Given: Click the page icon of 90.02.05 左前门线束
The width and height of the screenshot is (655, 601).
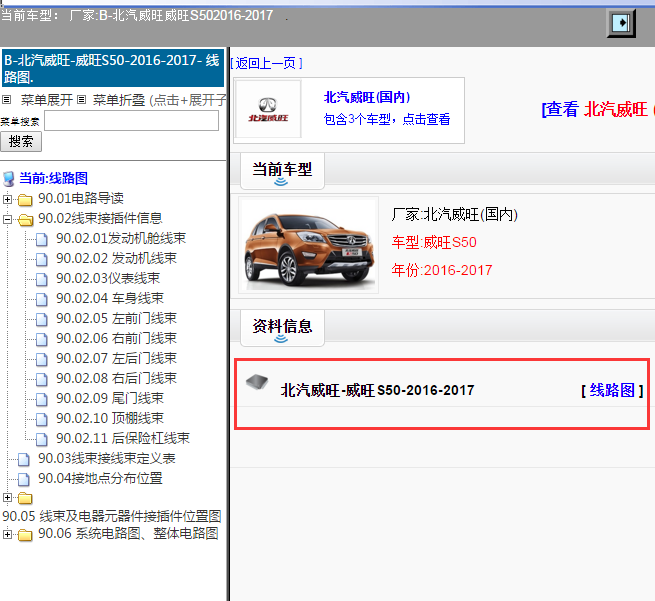Looking at the screenshot, I should [41, 320].
